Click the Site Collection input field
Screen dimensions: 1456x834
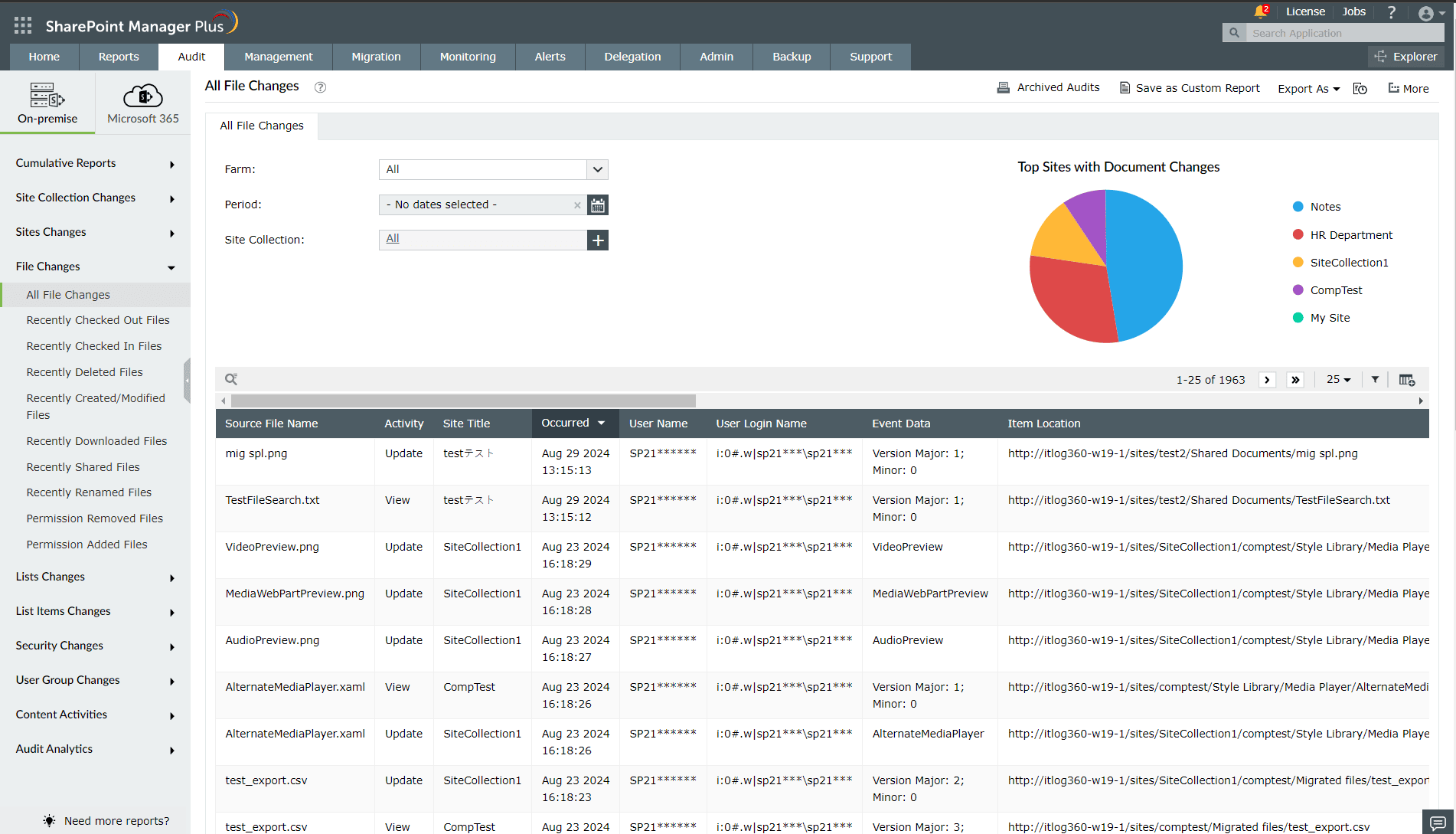483,240
